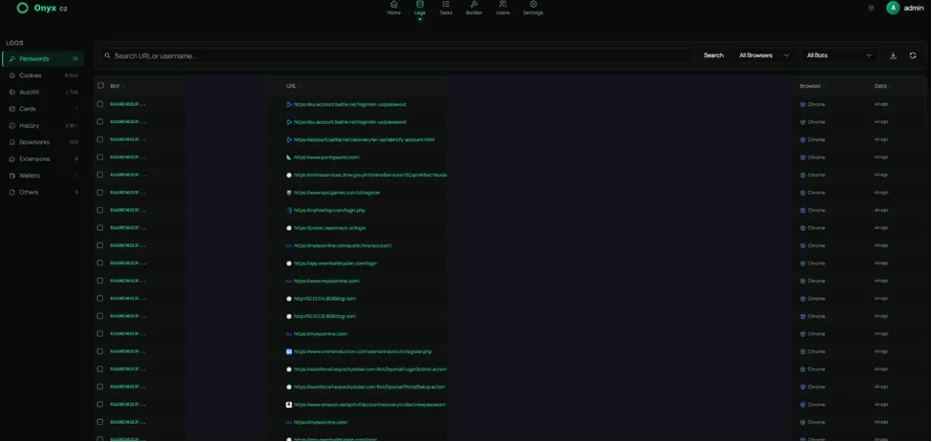Open the Builder hammer icon
The height and width of the screenshot is (442, 932).
pos(474,5)
